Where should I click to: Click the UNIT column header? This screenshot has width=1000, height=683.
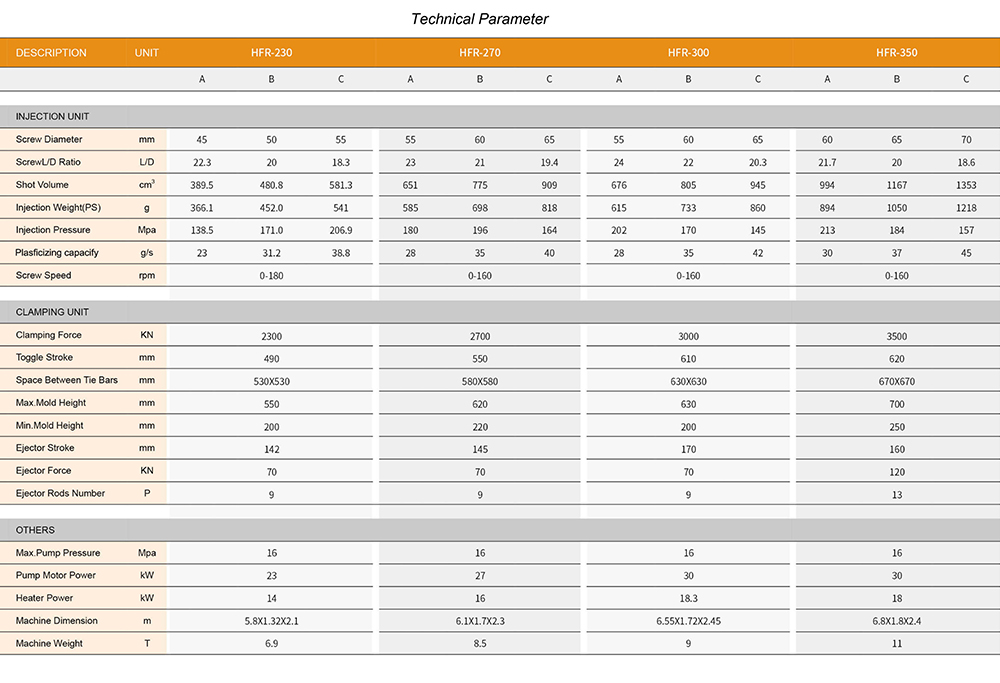(147, 53)
